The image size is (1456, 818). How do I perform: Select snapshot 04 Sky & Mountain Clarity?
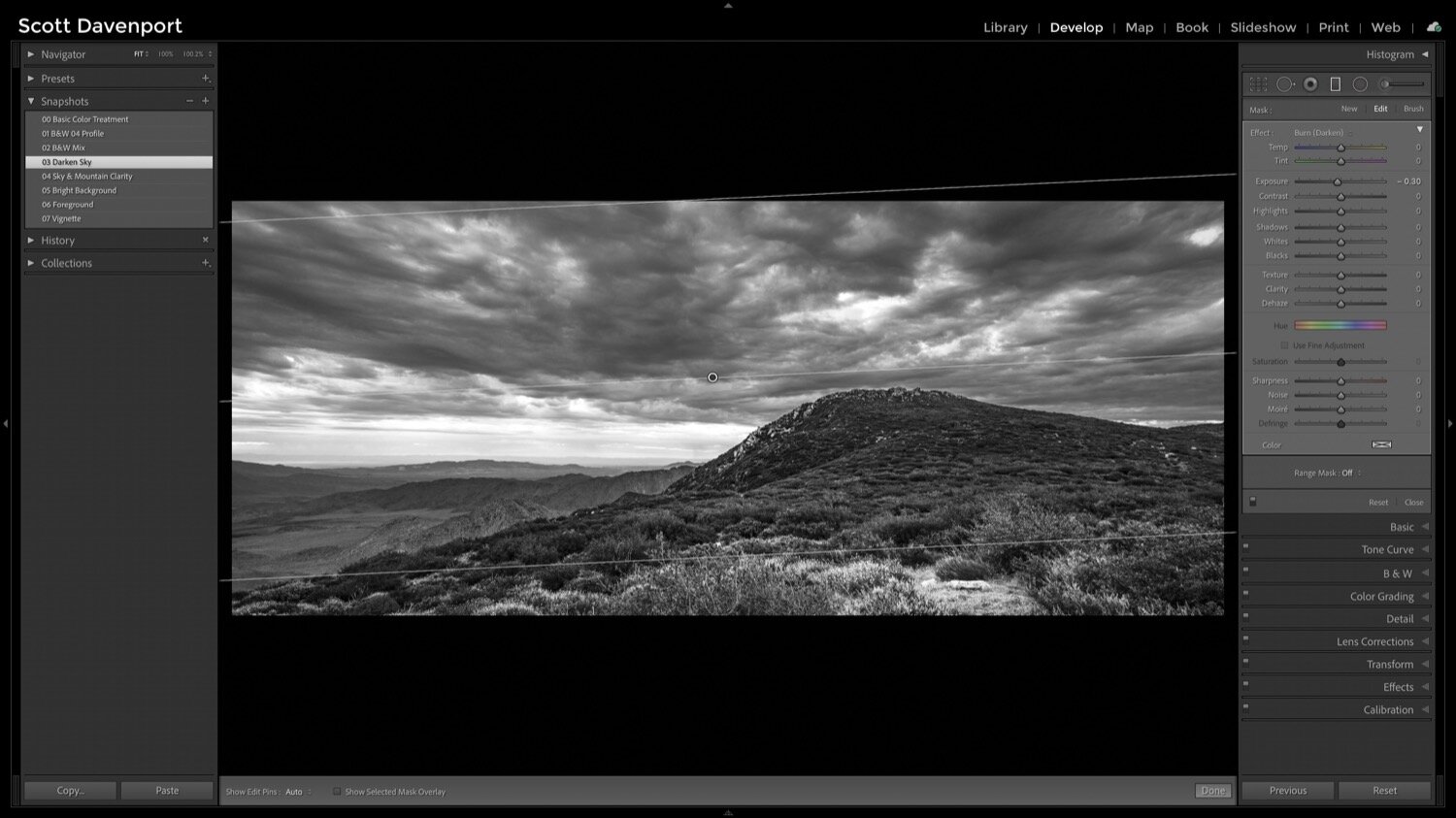coord(118,177)
